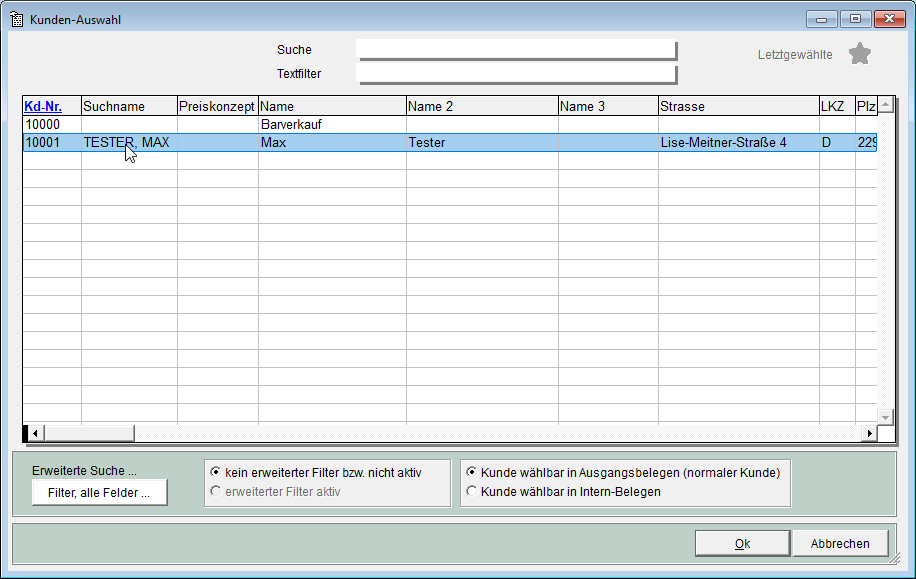The image size is (916, 579).
Task: Click the Abbrechen button
Action: [840, 543]
